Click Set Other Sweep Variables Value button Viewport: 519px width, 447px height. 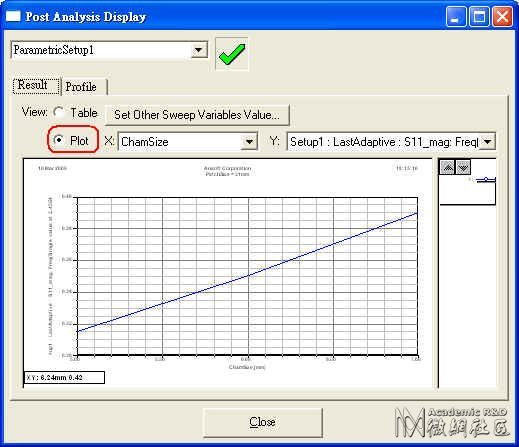[197, 115]
